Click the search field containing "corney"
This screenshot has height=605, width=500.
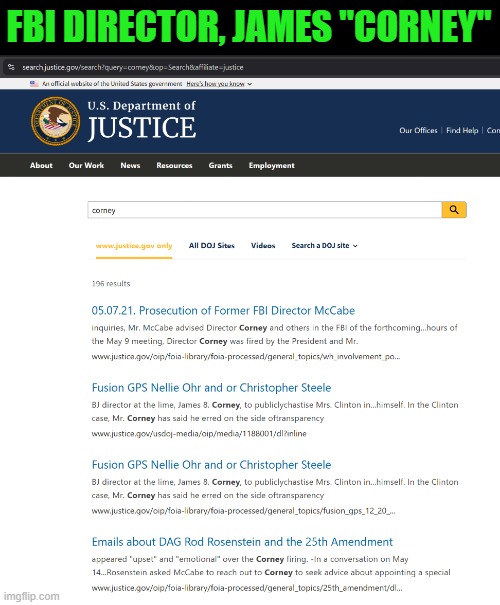(265, 210)
